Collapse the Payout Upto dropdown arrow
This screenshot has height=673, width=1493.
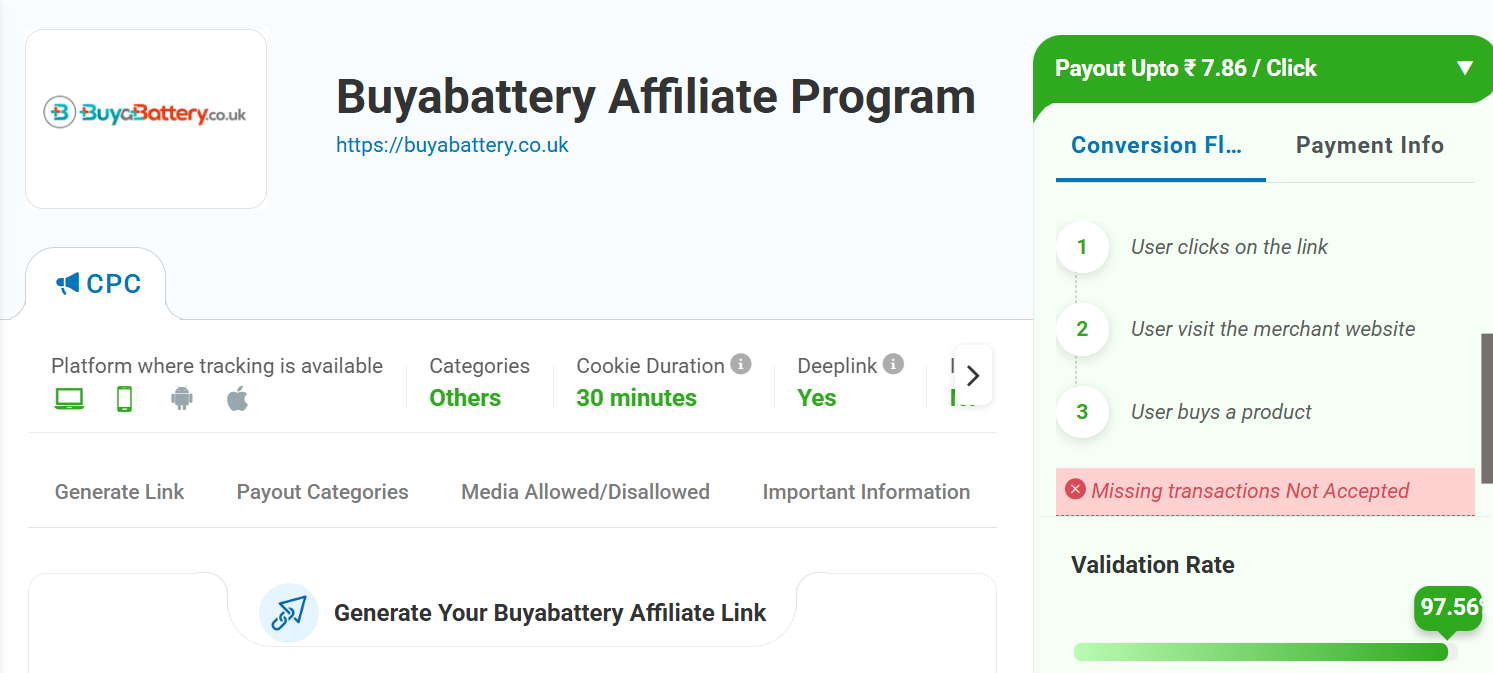click(x=1464, y=68)
